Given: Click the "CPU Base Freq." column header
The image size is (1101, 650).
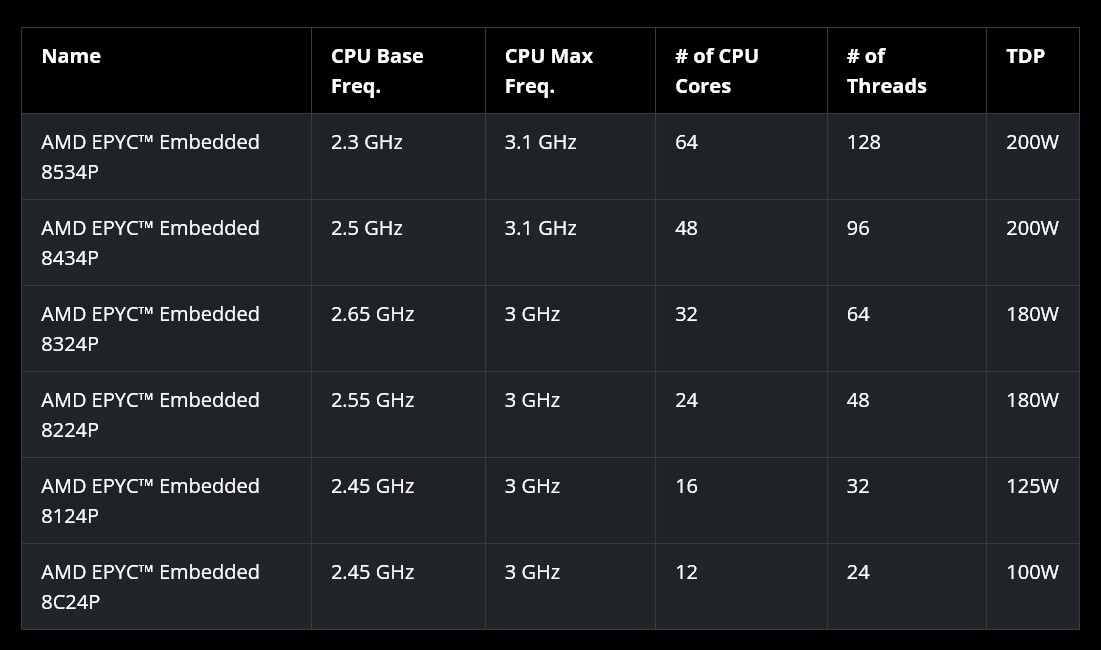Looking at the screenshot, I should point(377,71).
